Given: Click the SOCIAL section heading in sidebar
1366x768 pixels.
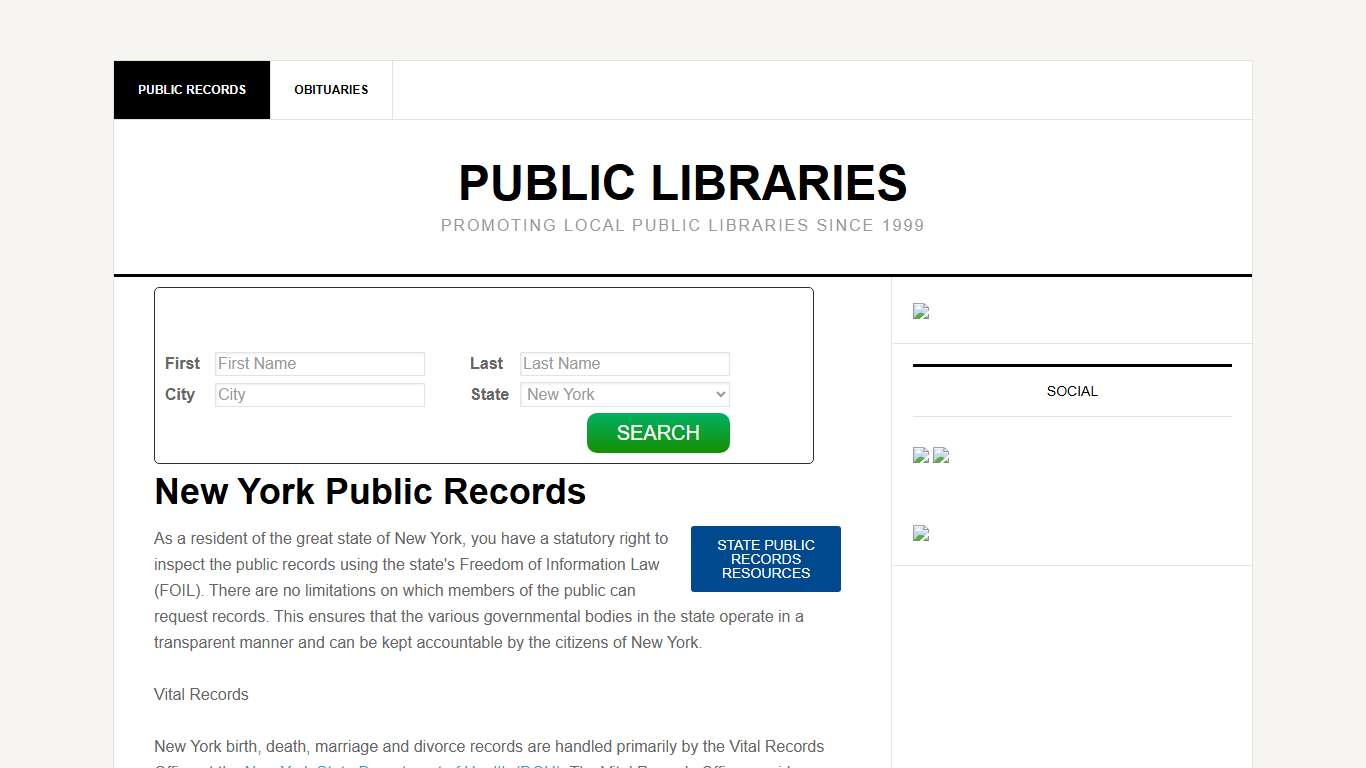Looking at the screenshot, I should pyautogui.click(x=1071, y=391).
